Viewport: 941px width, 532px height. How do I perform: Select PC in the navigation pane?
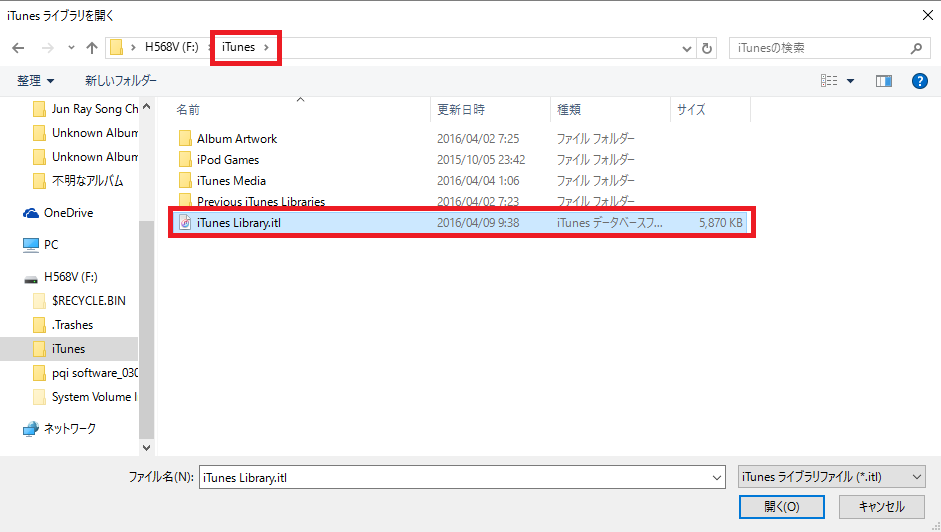coord(51,244)
